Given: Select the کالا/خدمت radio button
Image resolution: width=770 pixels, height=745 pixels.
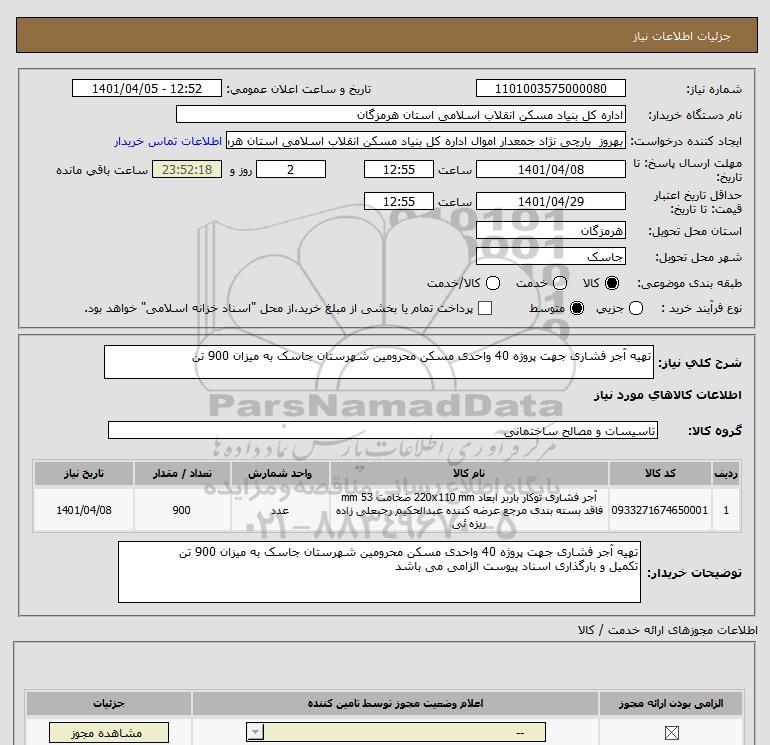Looking at the screenshot, I should [493, 283].
